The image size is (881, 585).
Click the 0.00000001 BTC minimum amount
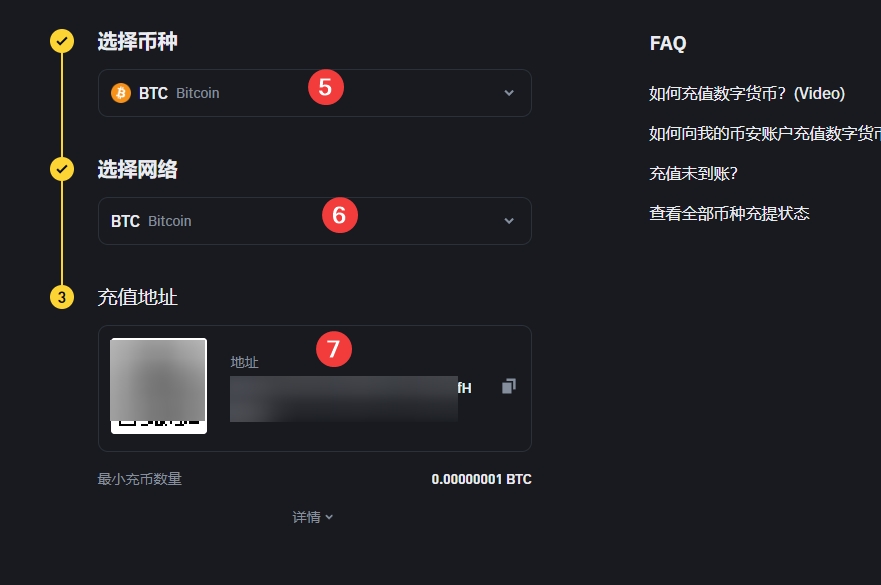pos(481,479)
